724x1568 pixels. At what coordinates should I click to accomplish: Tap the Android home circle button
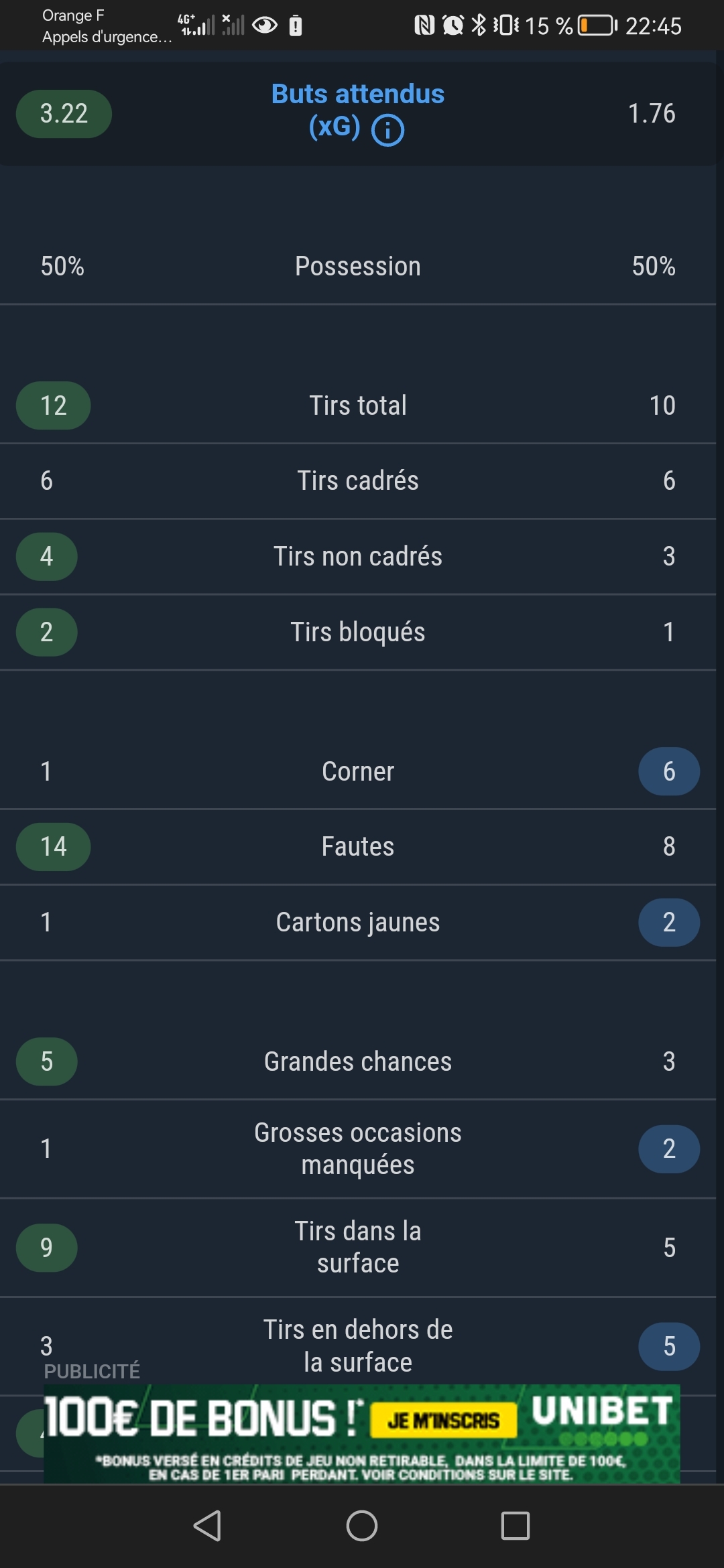362,1526
